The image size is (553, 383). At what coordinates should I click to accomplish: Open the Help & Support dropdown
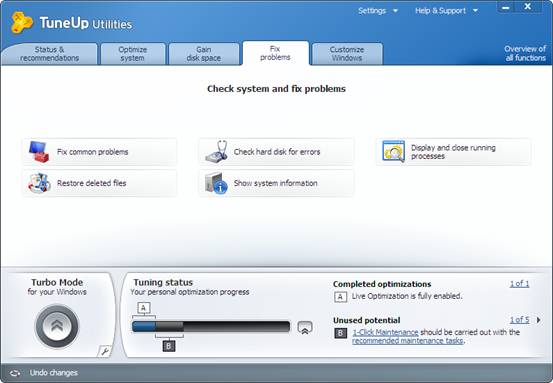tap(446, 11)
